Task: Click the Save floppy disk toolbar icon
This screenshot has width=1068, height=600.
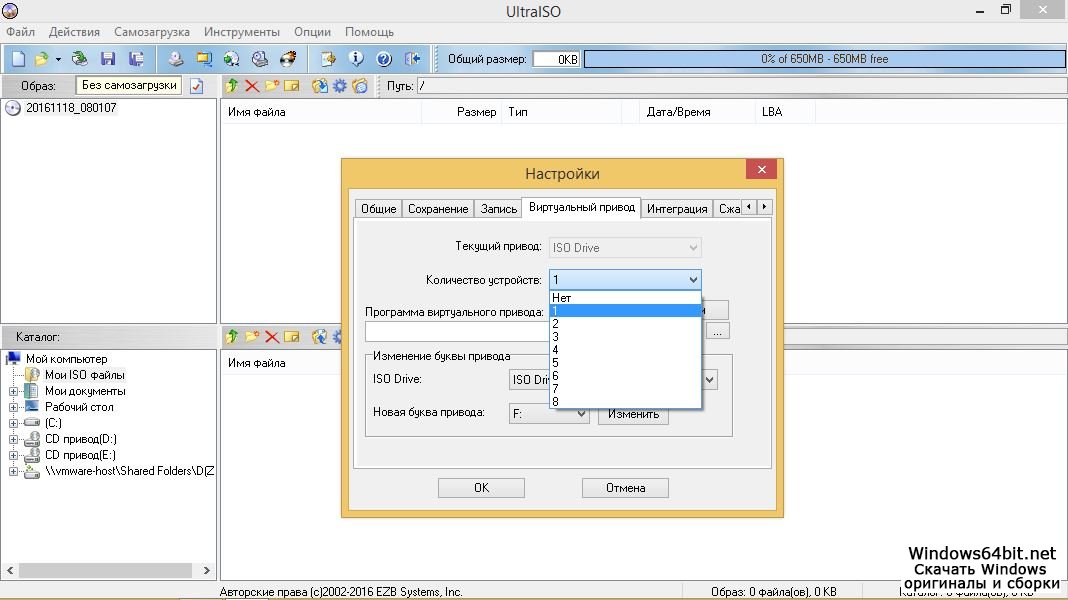Action: [107, 59]
